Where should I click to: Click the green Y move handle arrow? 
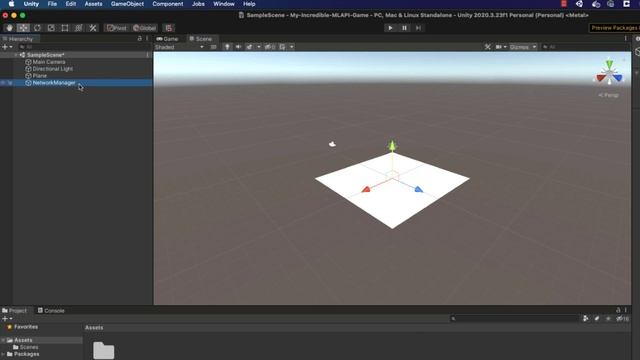(392, 146)
